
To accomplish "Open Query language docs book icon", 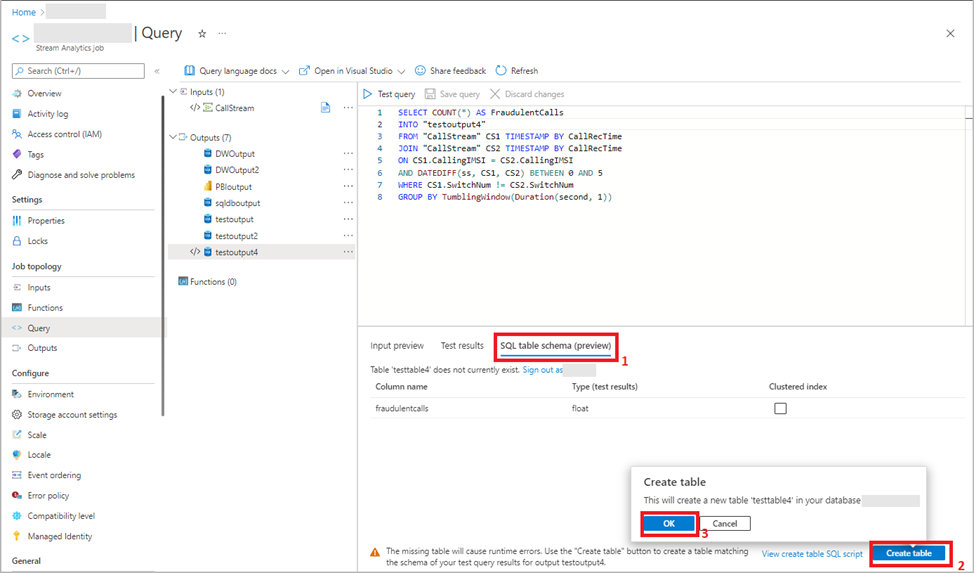I will coord(189,70).
